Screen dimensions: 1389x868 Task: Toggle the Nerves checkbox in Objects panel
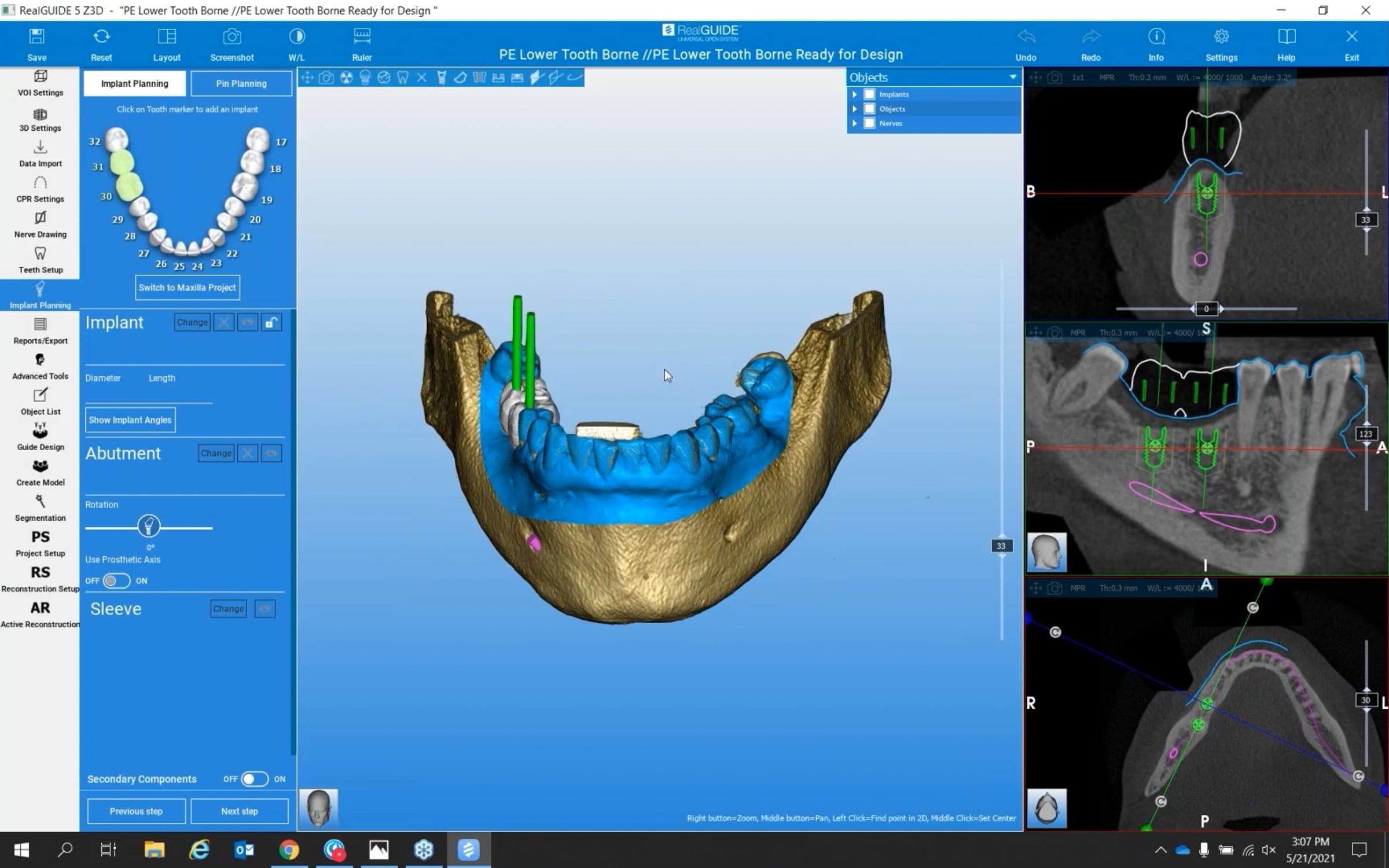tap(869, 123)
